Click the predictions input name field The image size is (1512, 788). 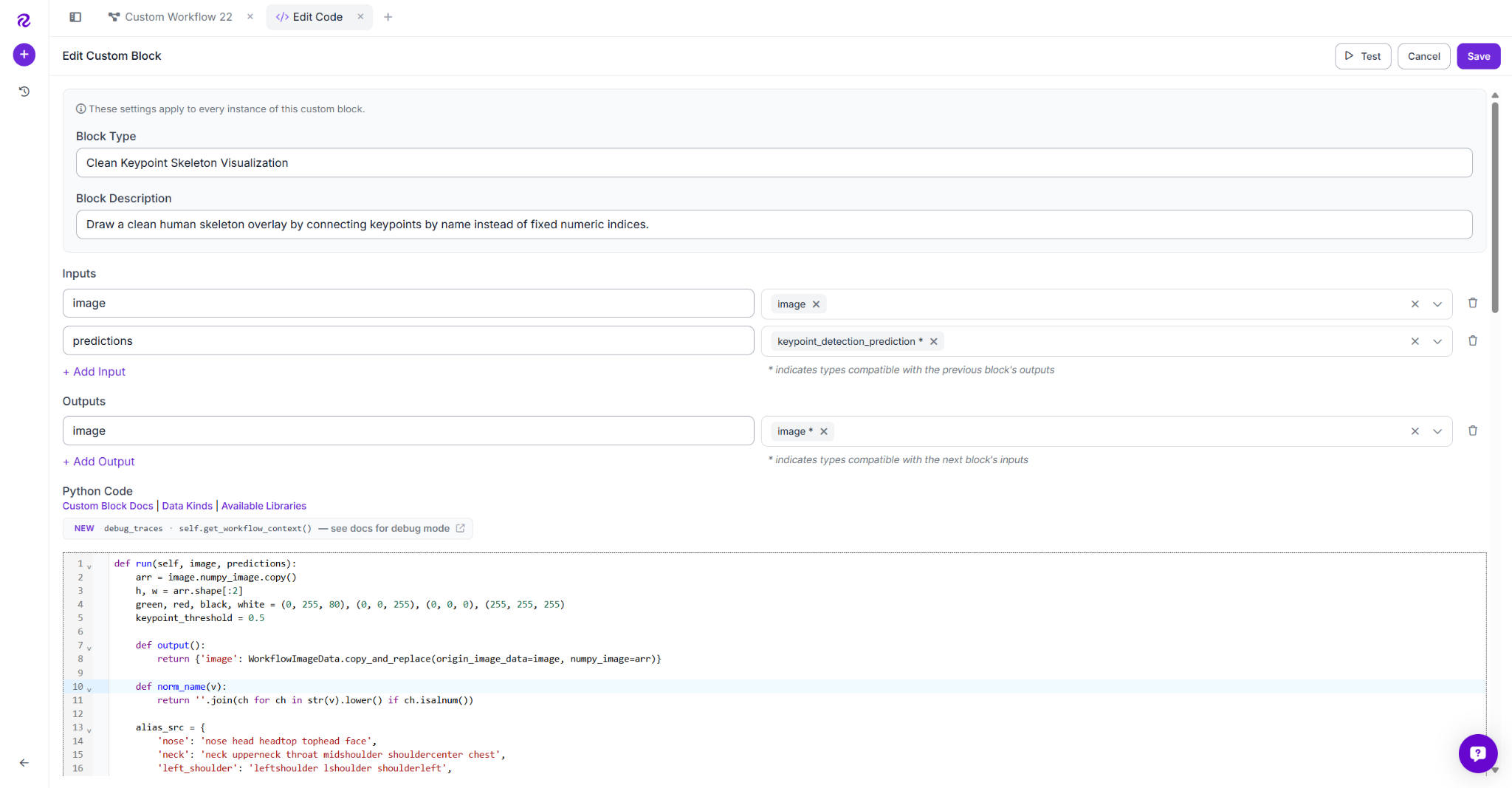pyautogui.click(x=408, y=341)
